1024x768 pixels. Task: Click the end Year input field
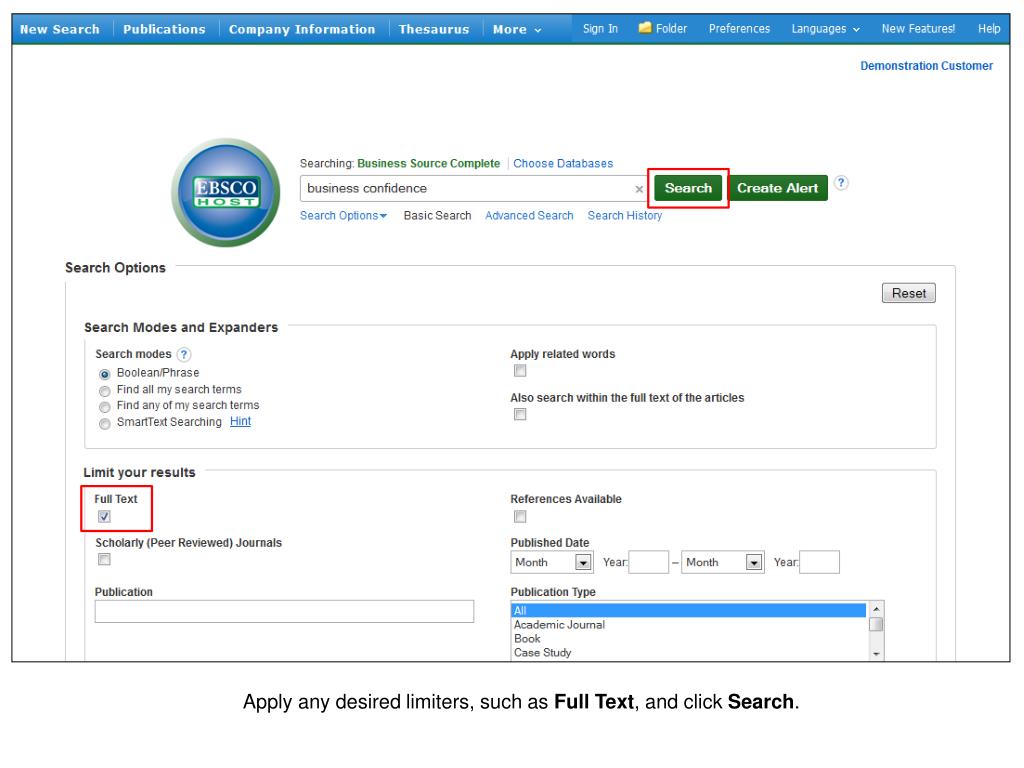click(819, 562)
